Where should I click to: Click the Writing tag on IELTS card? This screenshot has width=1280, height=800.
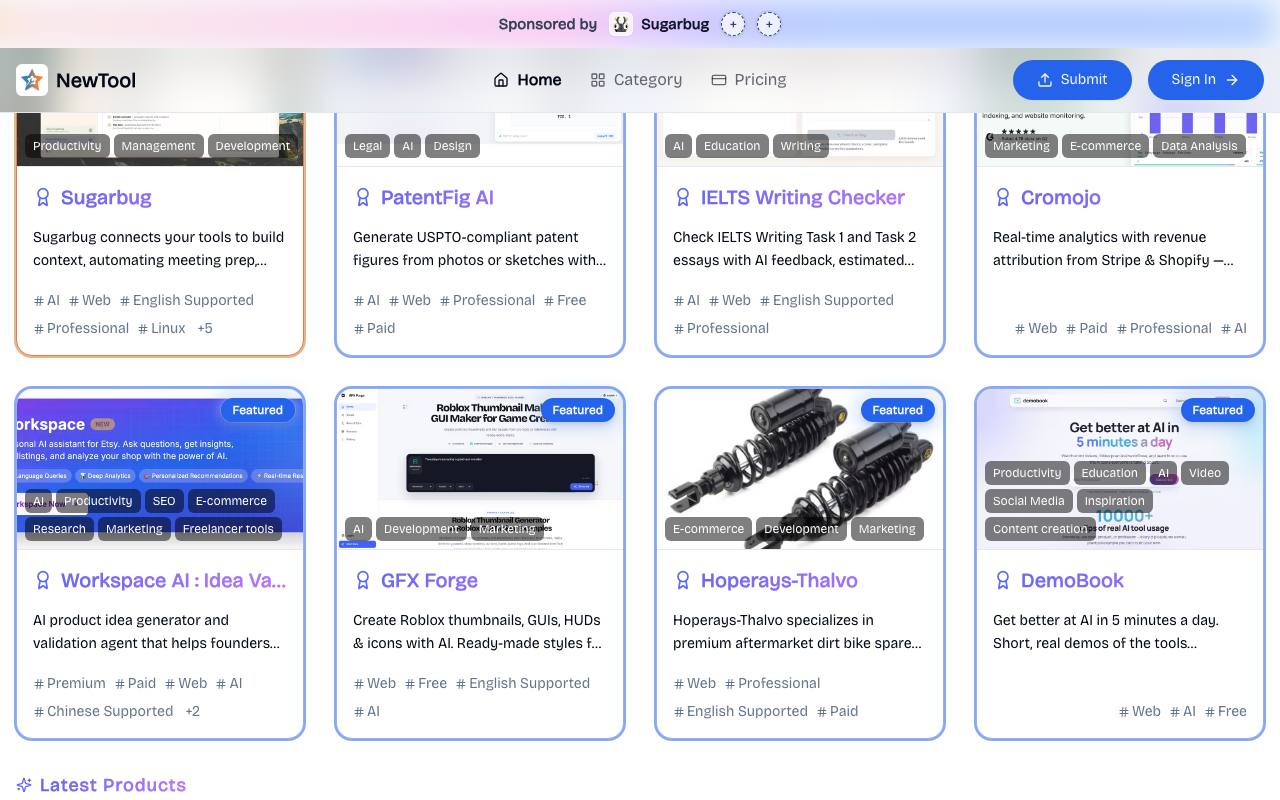click(x=800, y=146)
